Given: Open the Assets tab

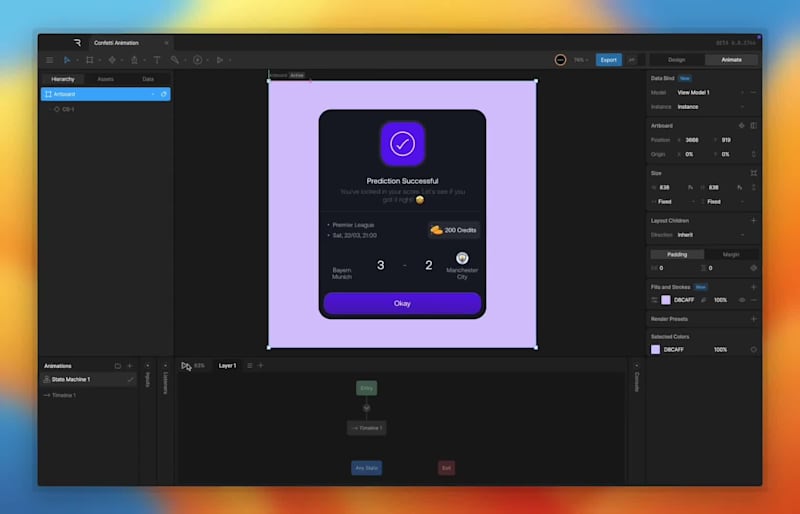Looking at the screenshot, I should point(106,79).
